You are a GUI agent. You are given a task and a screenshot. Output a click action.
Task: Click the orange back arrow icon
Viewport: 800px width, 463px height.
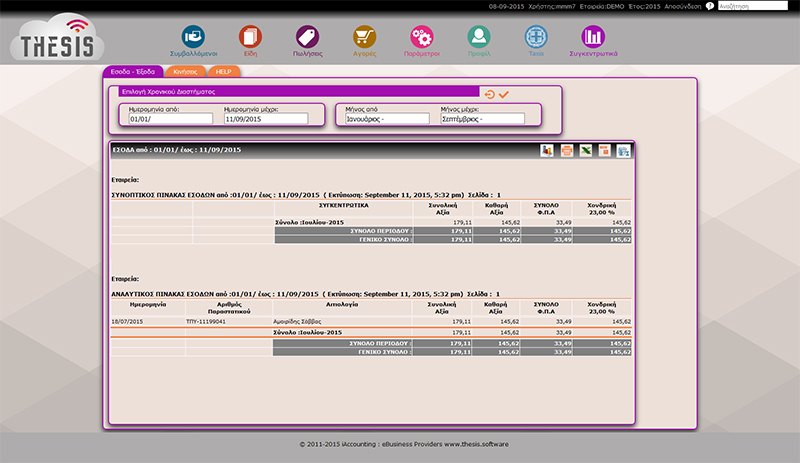tap(489, 94)
